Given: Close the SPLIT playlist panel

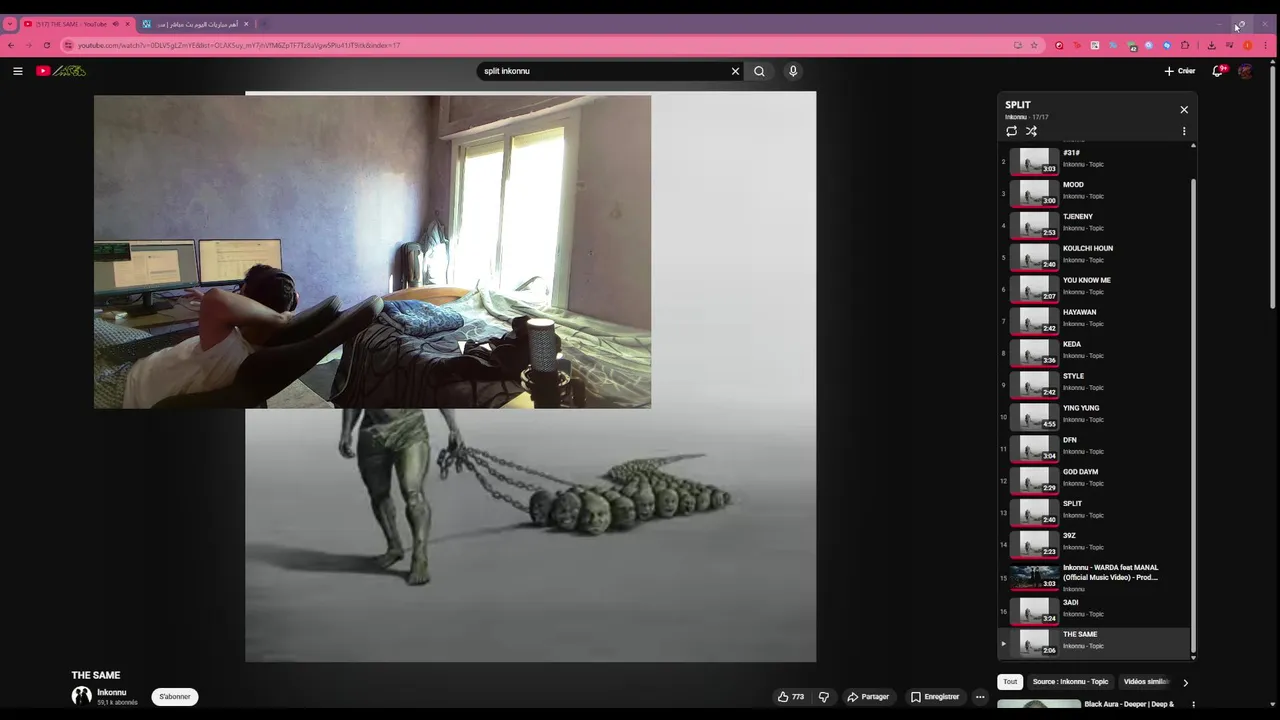Looking at the screenshot, I should click(1184, 110).
